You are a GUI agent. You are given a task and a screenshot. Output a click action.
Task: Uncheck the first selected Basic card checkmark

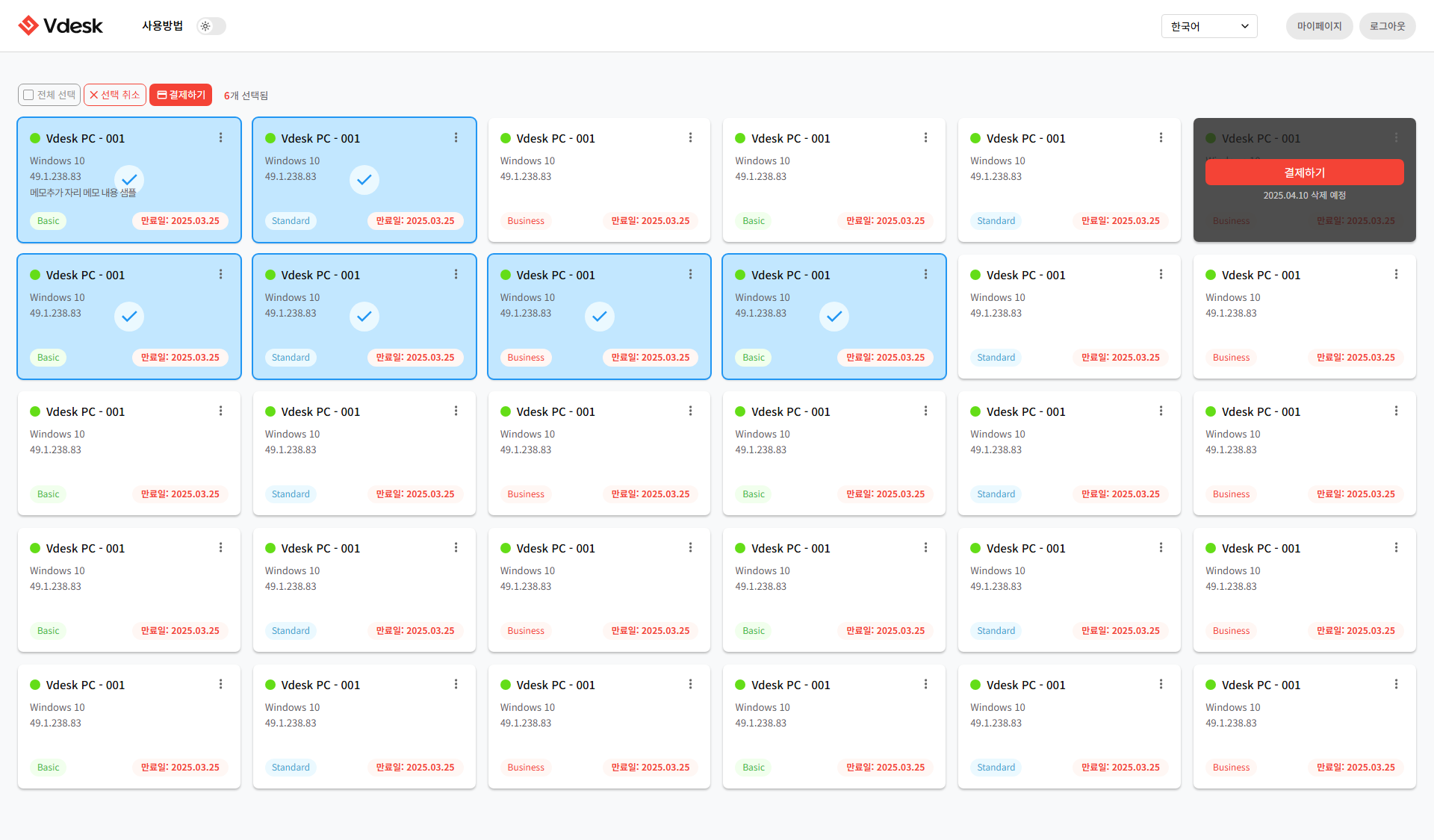[x=129, y=180]
